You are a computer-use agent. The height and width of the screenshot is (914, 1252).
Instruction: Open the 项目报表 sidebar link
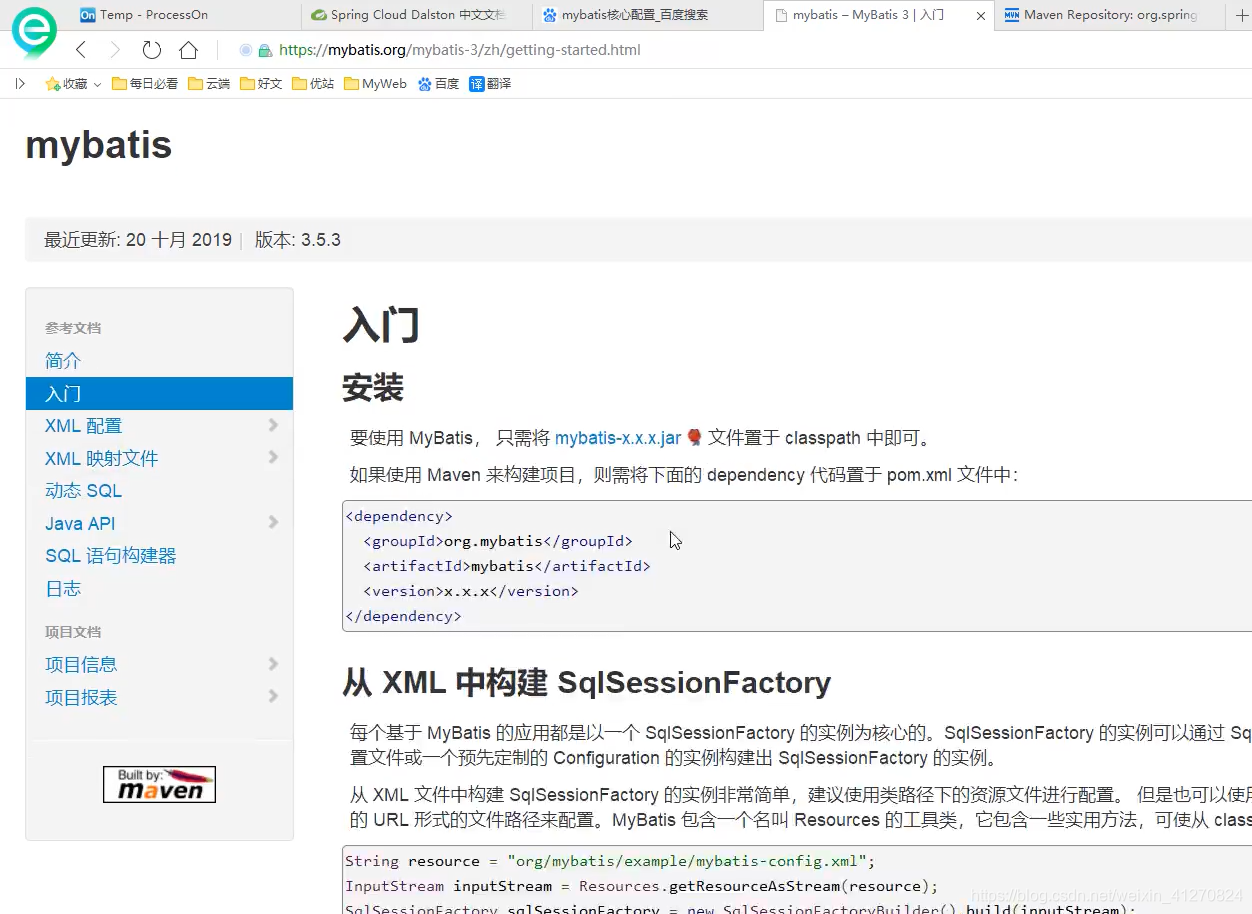81,698
